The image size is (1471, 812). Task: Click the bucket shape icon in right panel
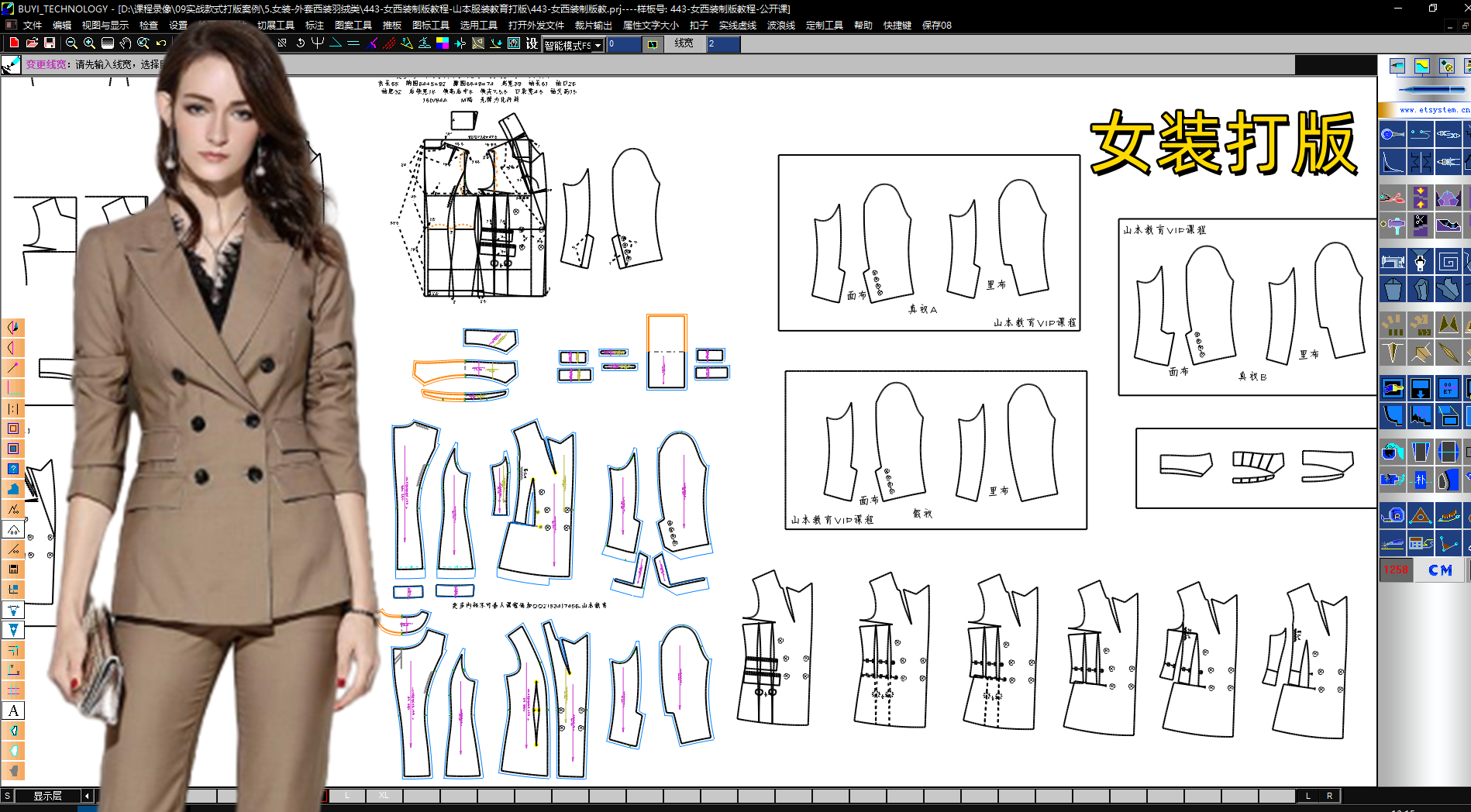(1393, 290)
